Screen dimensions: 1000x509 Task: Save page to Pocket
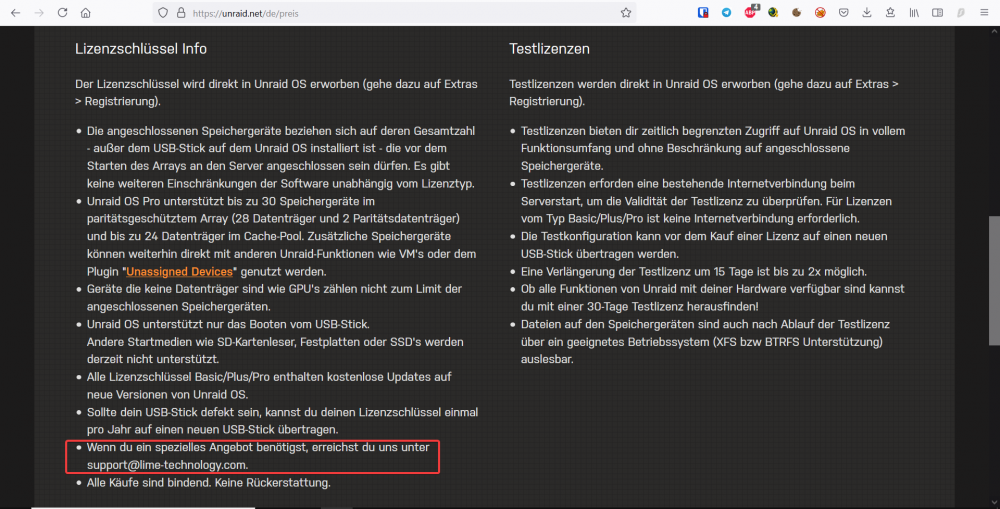(843, 13)
